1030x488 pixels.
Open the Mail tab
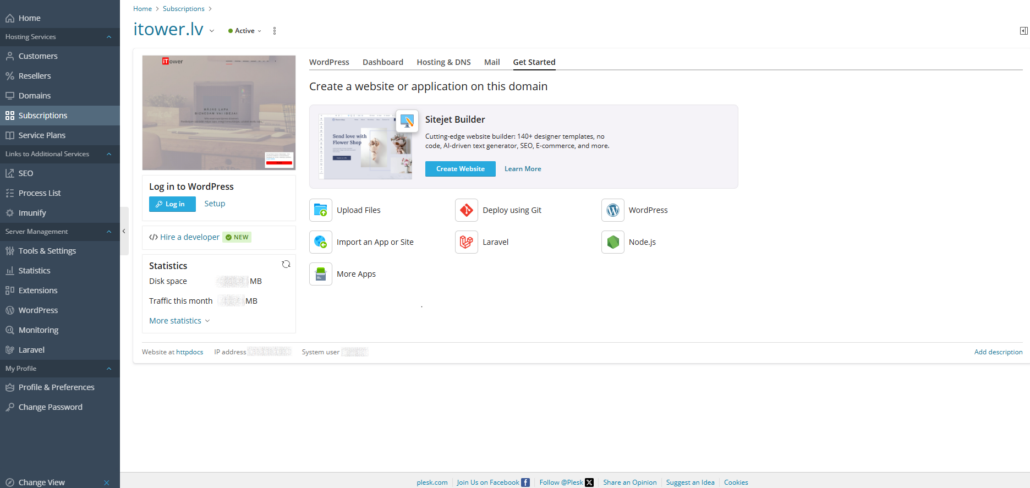[x=492, y=62]
